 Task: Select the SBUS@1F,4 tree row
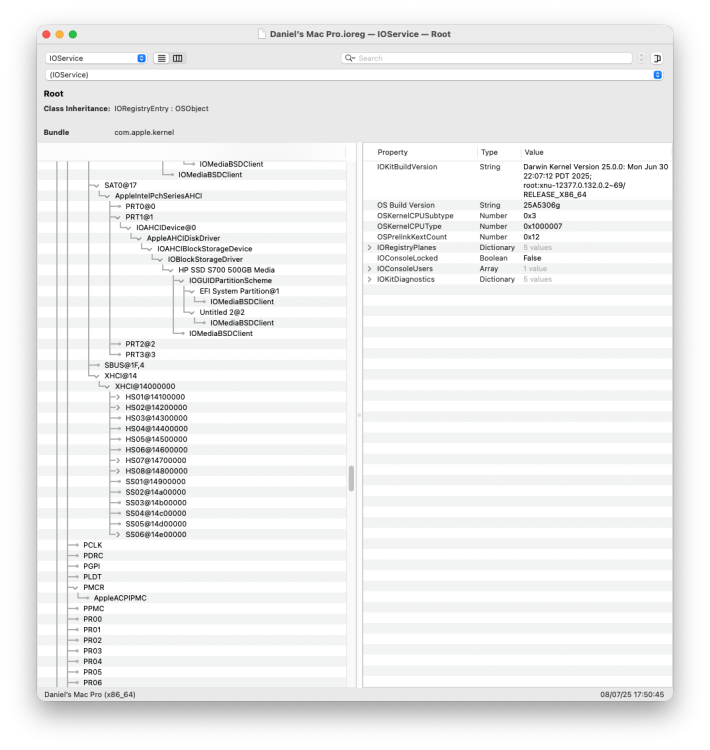(x=192, y=365)
